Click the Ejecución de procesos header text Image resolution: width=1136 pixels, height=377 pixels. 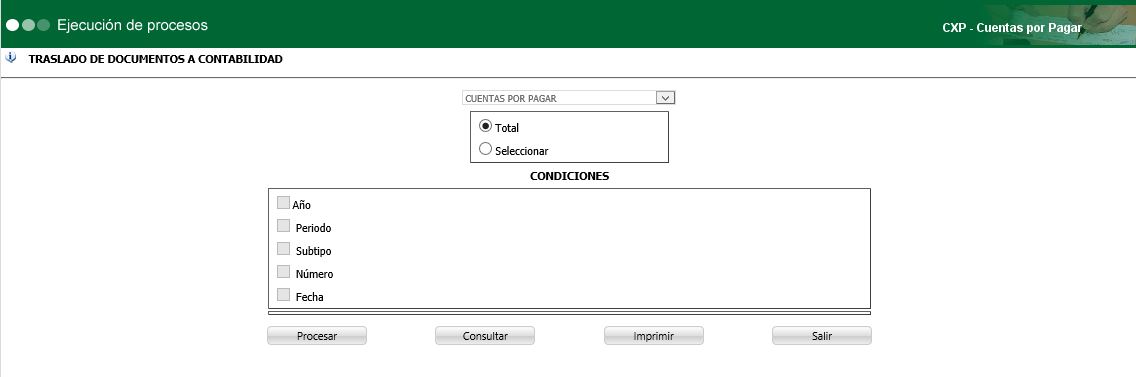[133, 25]
